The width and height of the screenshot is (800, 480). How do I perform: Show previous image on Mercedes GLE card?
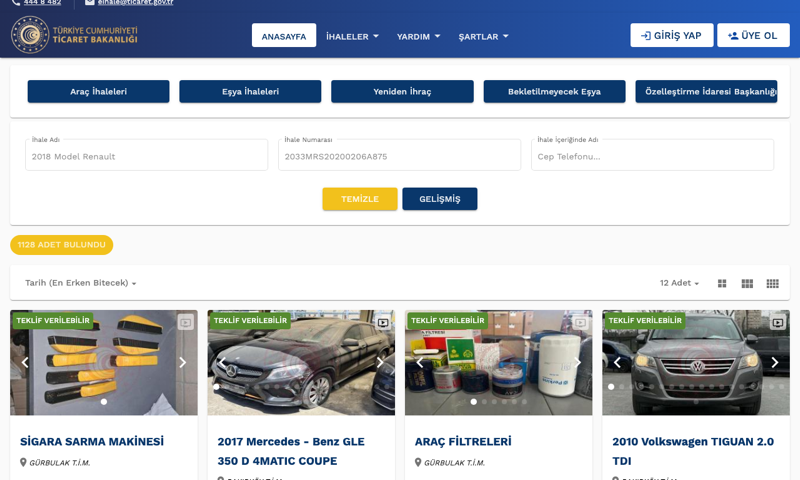pos(222,362)
